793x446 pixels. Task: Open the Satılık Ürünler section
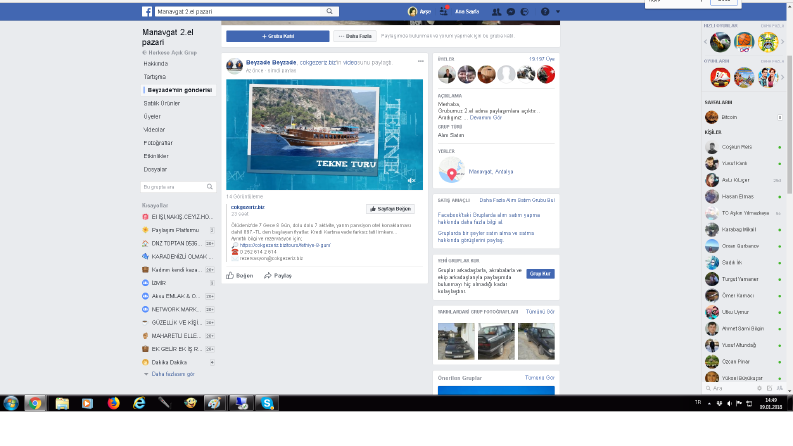coord(162,103)
